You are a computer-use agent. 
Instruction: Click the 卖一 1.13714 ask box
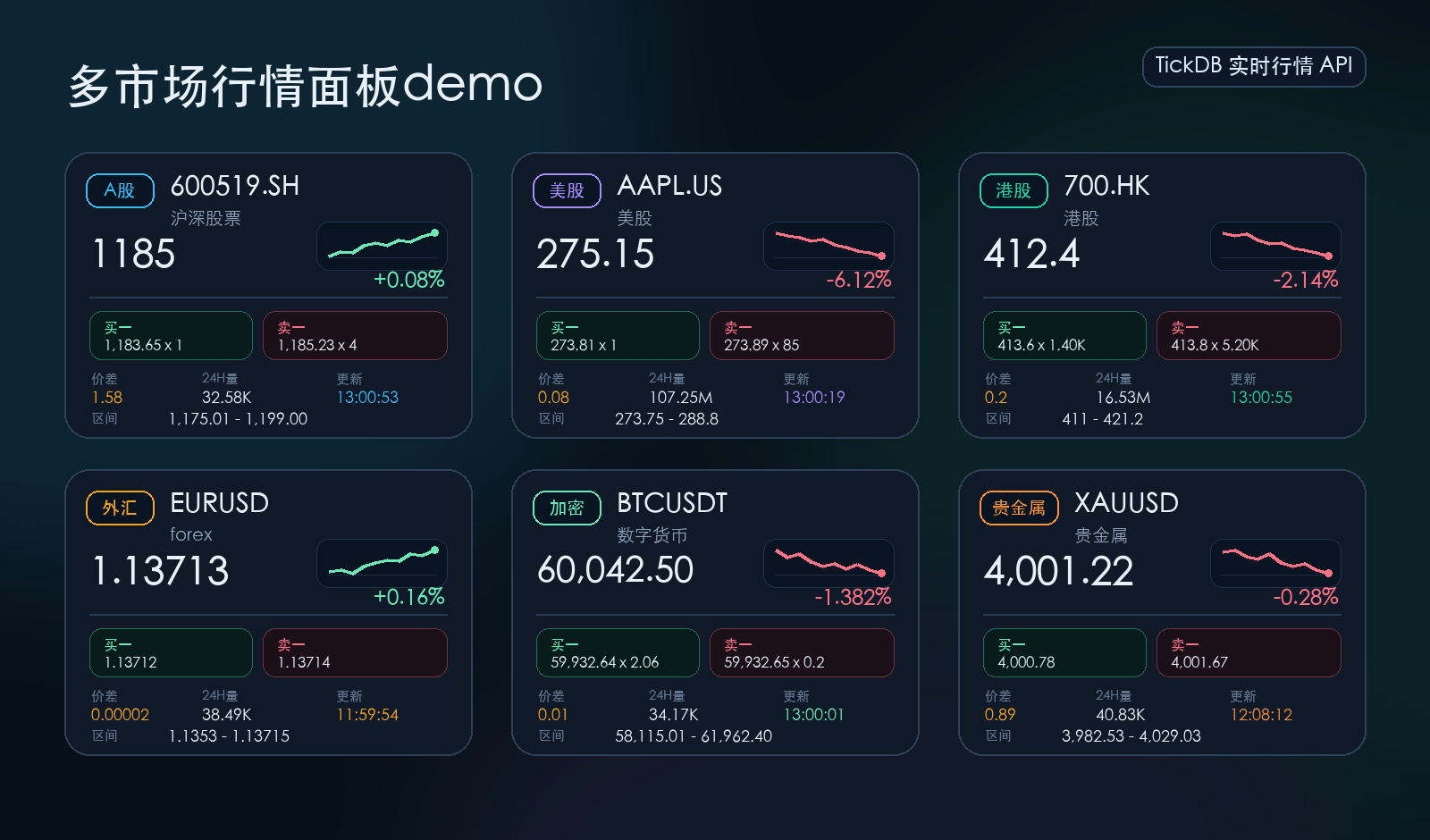click(356, 653)
